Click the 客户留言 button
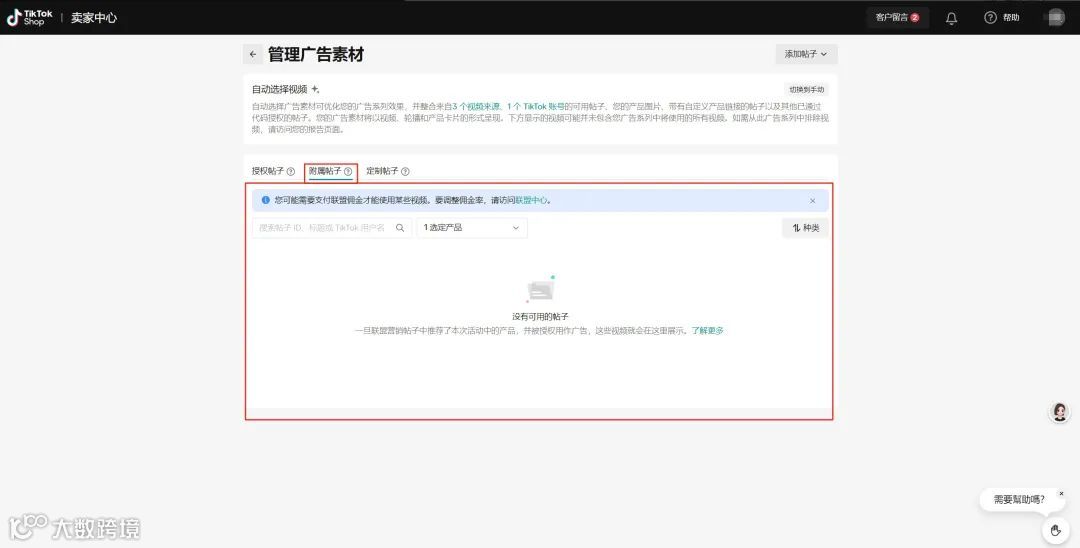 [x=897, y=18]
